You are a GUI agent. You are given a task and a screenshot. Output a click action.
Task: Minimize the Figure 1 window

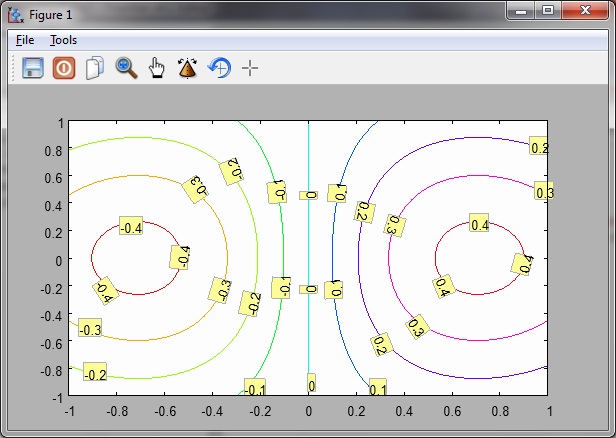click(520, 10)
